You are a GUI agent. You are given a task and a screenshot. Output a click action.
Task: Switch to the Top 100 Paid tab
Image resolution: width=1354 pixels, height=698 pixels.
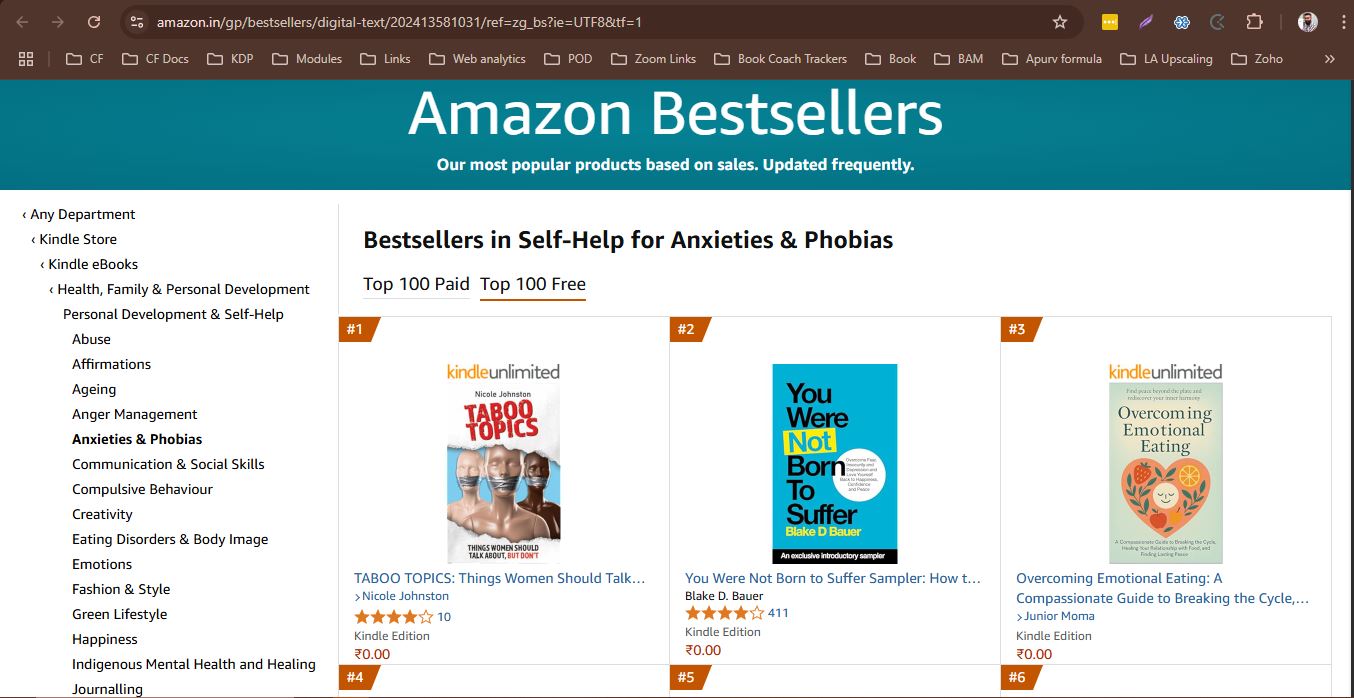[x=416, y=284]
